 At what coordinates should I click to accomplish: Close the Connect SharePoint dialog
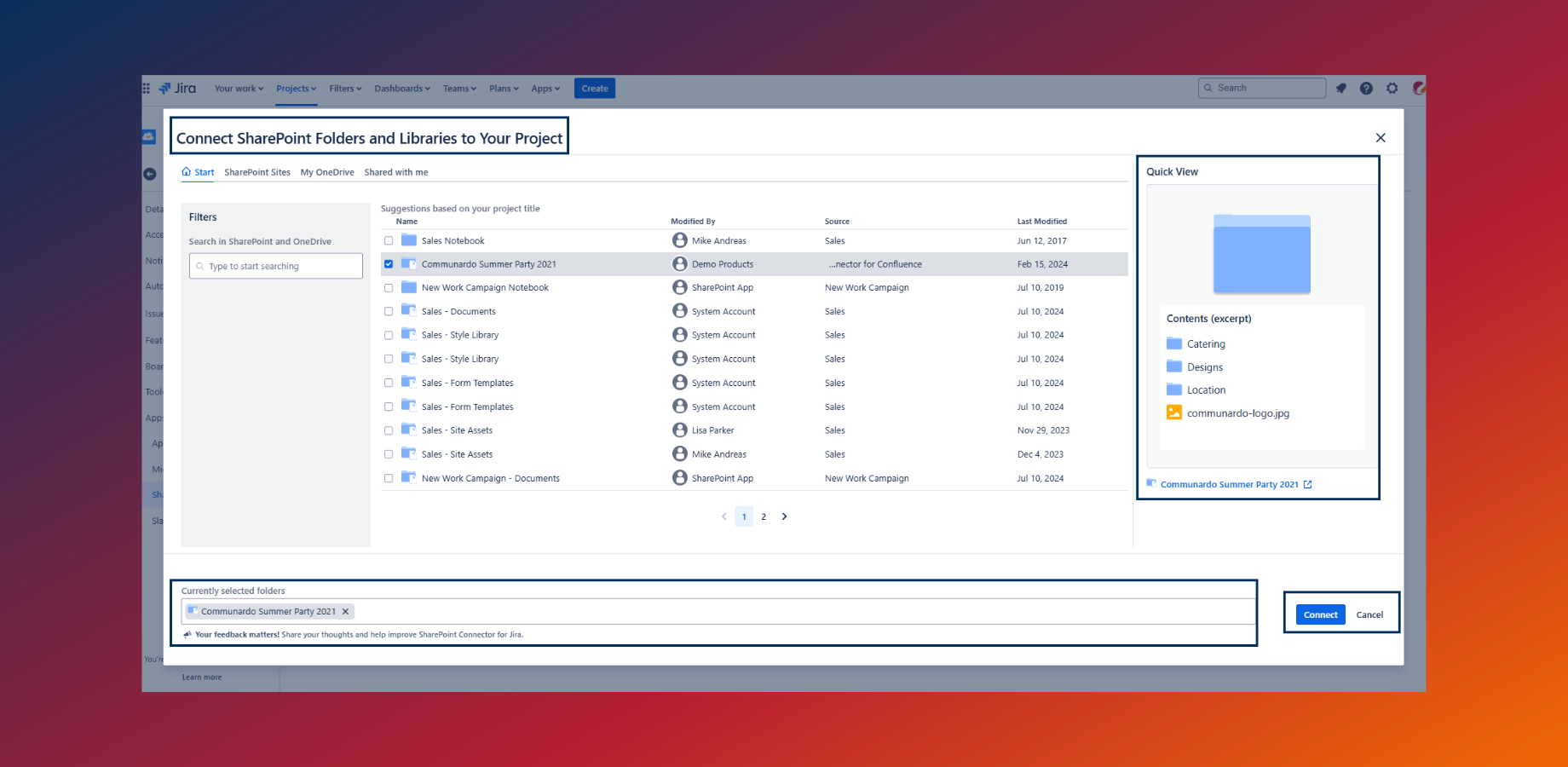point(1381,137)
